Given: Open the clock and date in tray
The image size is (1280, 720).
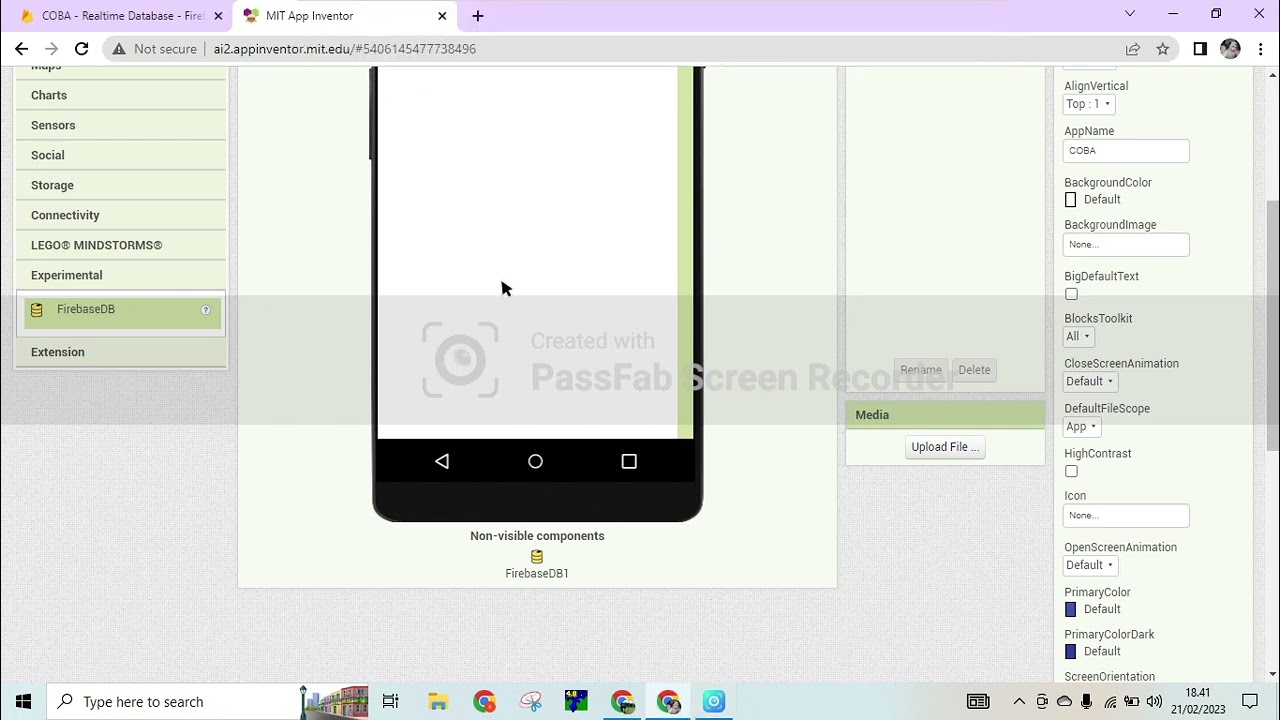Looking at the screenshot, I should [x=1198, y=701].
